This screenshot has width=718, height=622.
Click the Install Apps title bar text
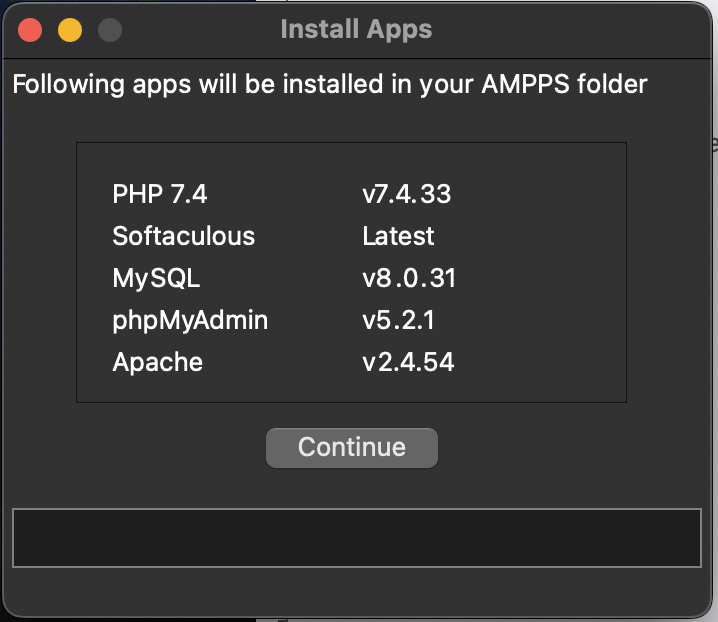pyautogui.click(x=356, y=29)
